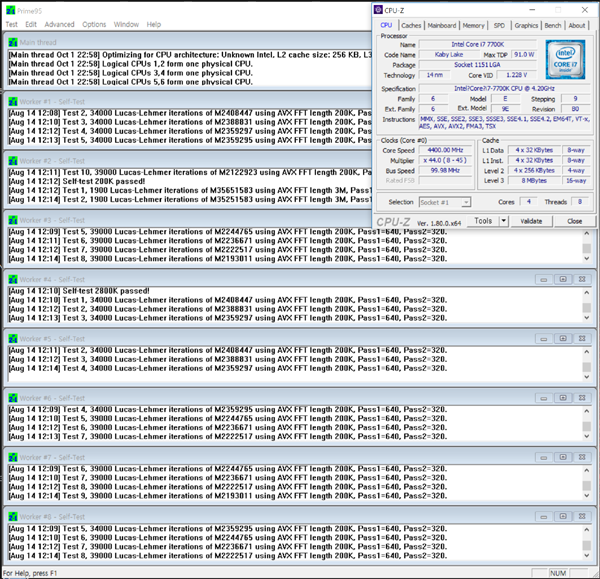Click the CPU-Z title bar icon
The width and height of the screenshot is (600, 579).
tap(378, 10)
